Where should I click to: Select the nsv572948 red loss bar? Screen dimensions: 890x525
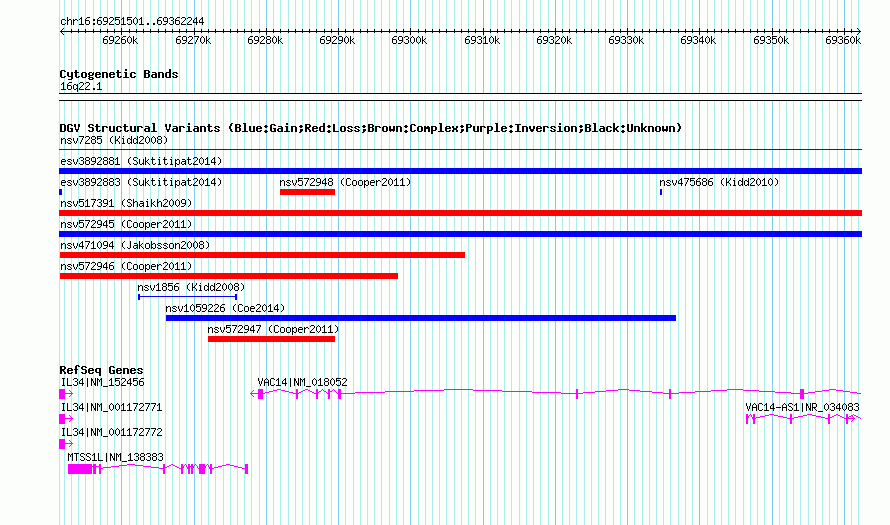[307, 192]
